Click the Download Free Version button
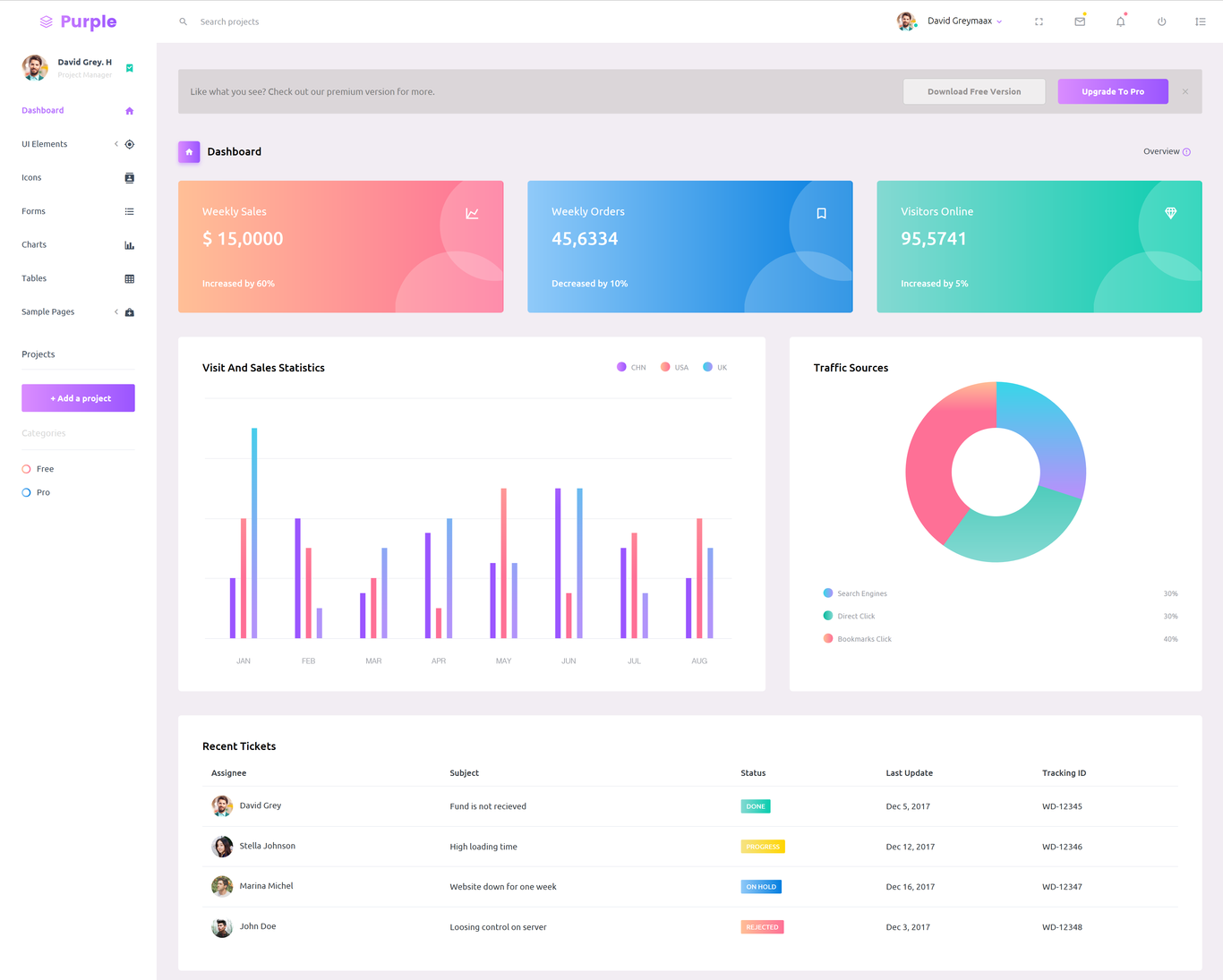The image size is (1223, 980). click(x=974, y=91)
